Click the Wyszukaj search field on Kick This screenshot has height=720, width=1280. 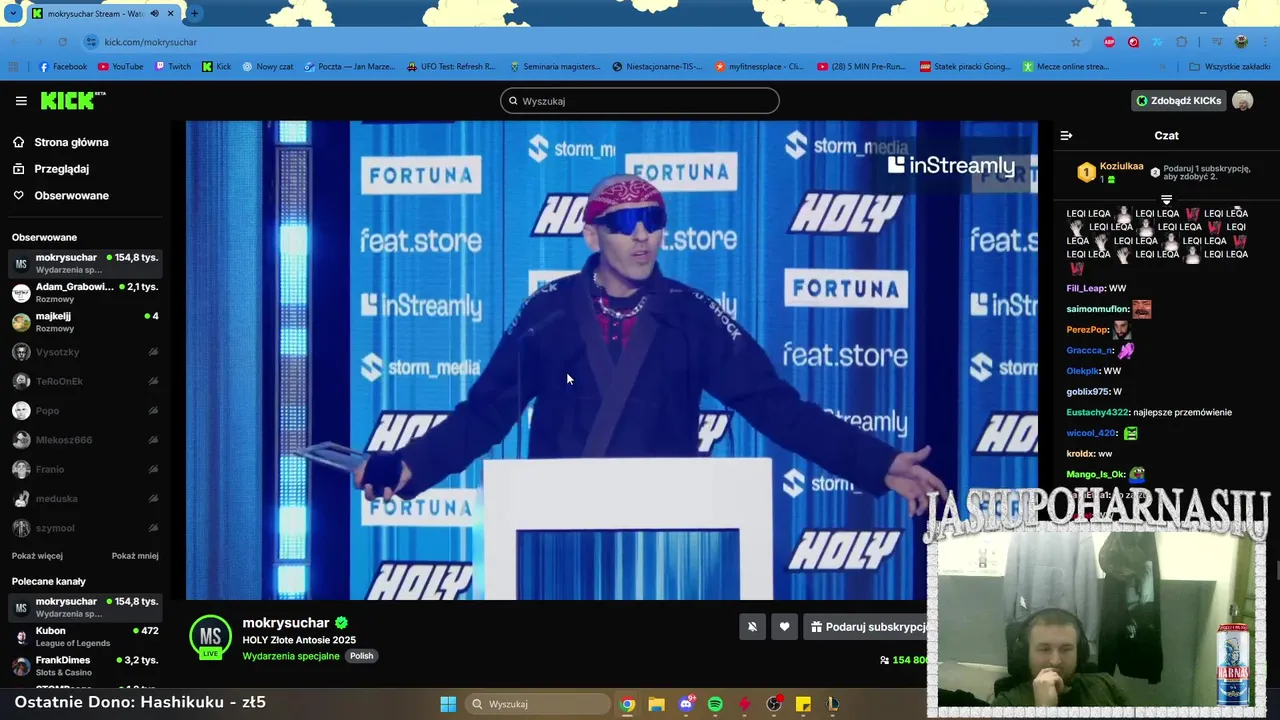pyautogui.click(x=640, y=101)
